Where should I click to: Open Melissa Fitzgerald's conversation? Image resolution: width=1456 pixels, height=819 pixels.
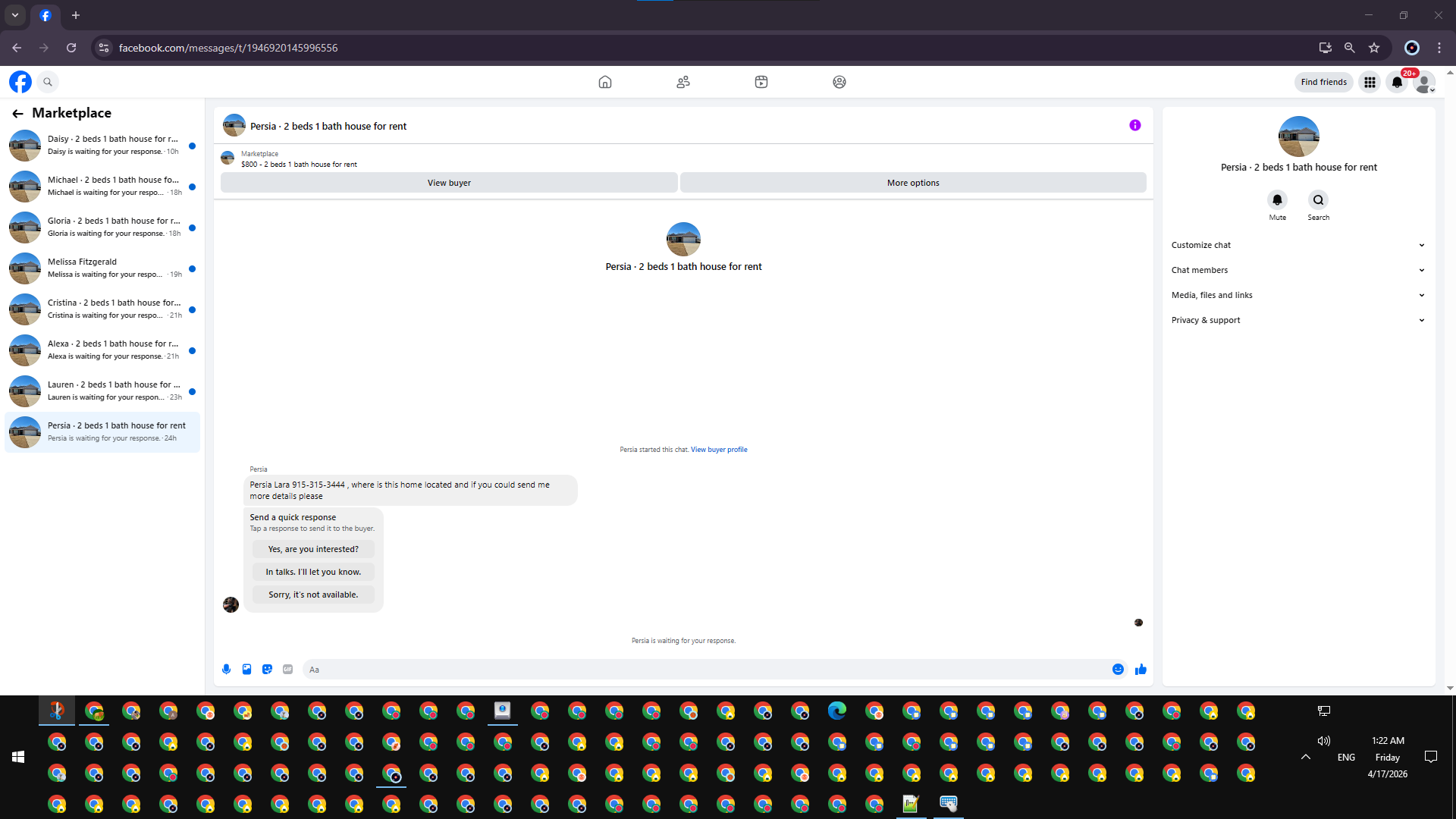coord(102,268)
